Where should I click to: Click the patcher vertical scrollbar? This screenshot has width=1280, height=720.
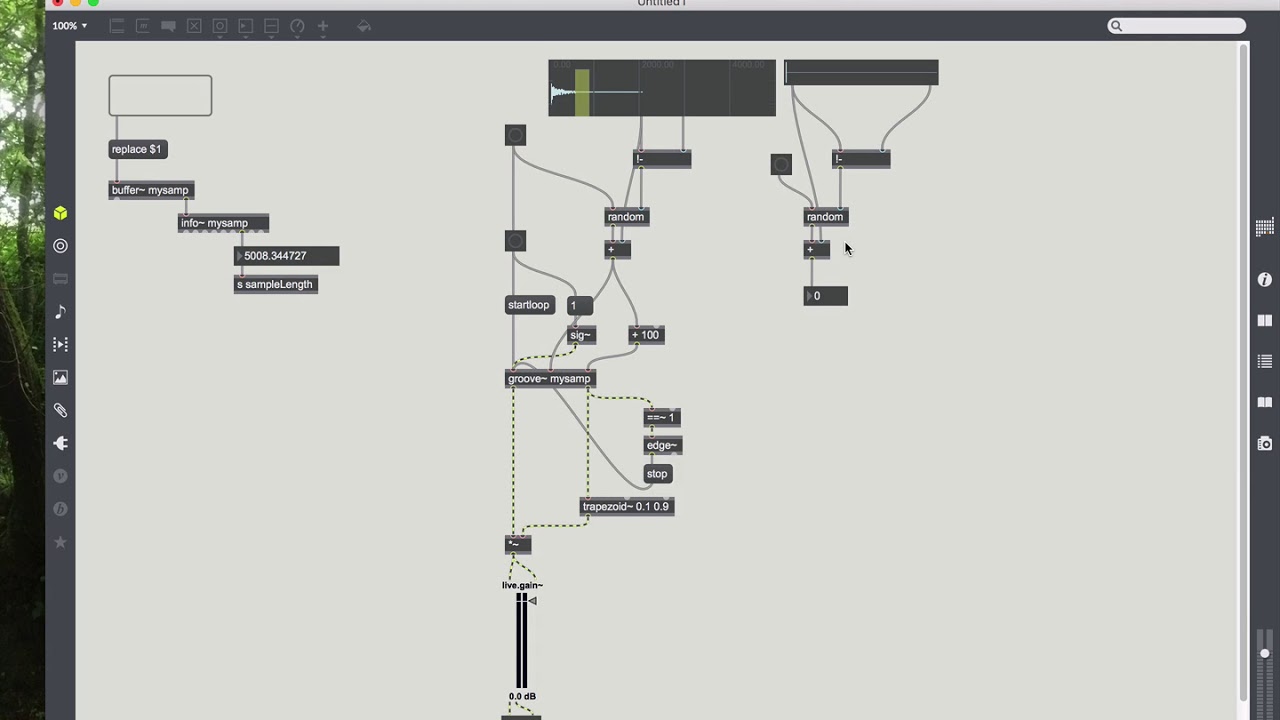(x=1243, y=370)
